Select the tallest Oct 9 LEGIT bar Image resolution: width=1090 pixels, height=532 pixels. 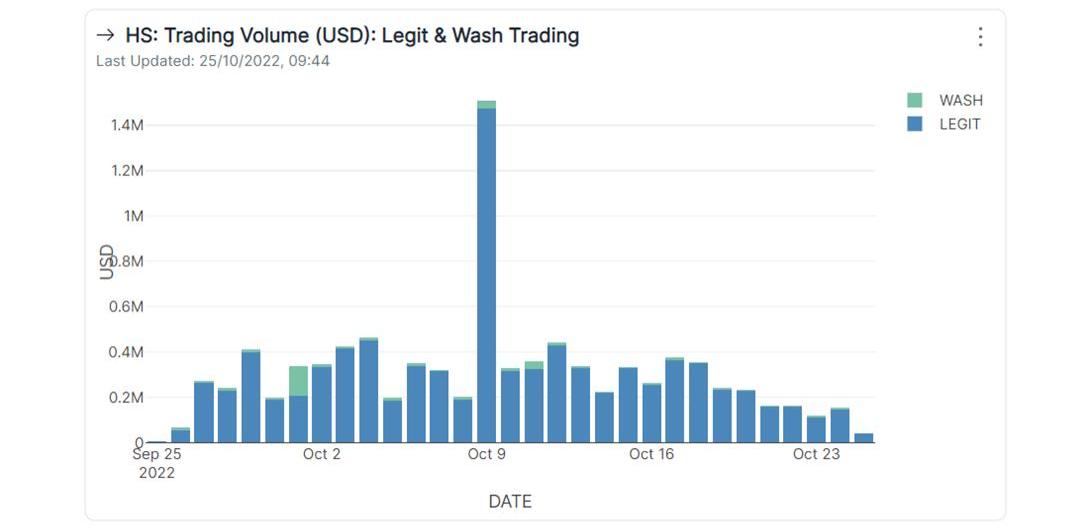point(487,275)
